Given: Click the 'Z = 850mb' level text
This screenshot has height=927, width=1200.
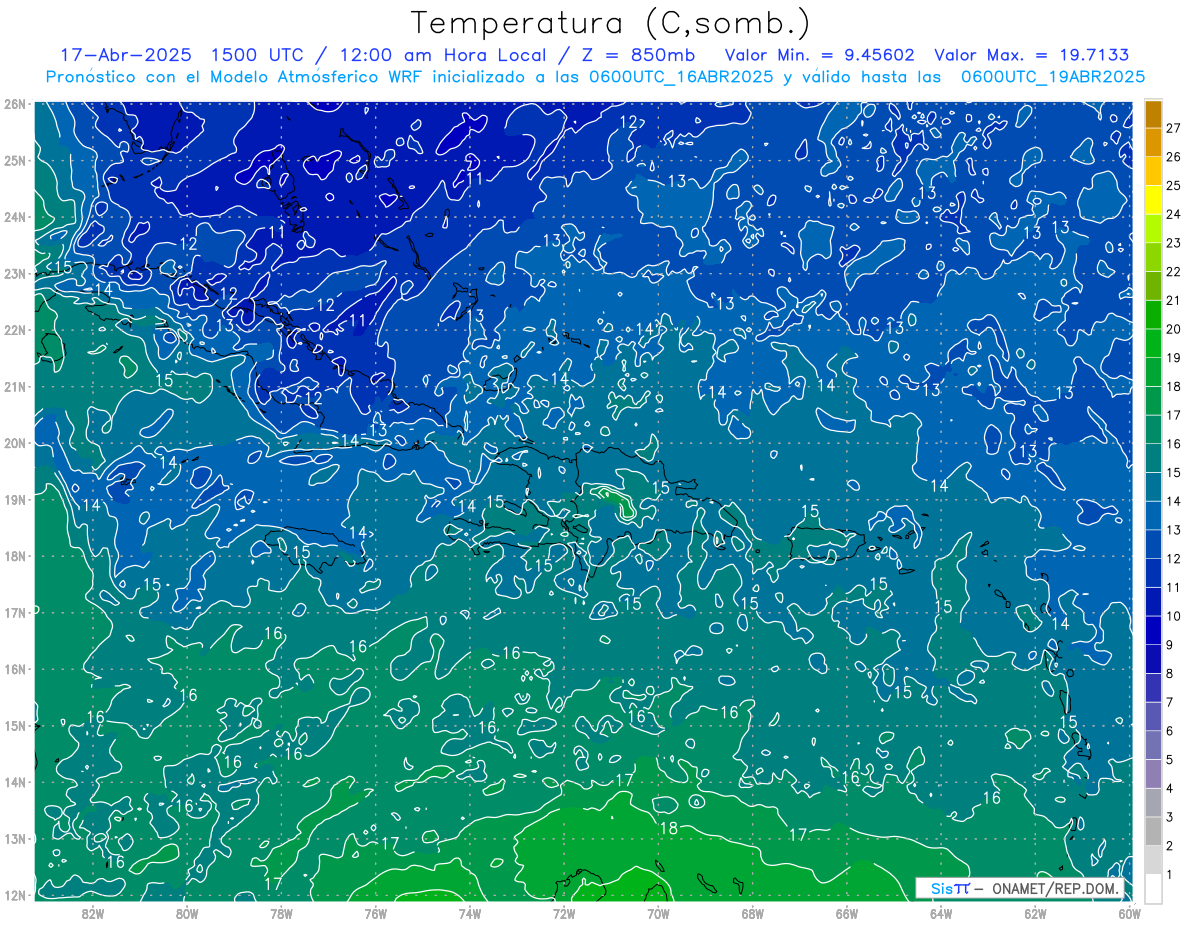Looking at the screenshot, I should point(638,54).
